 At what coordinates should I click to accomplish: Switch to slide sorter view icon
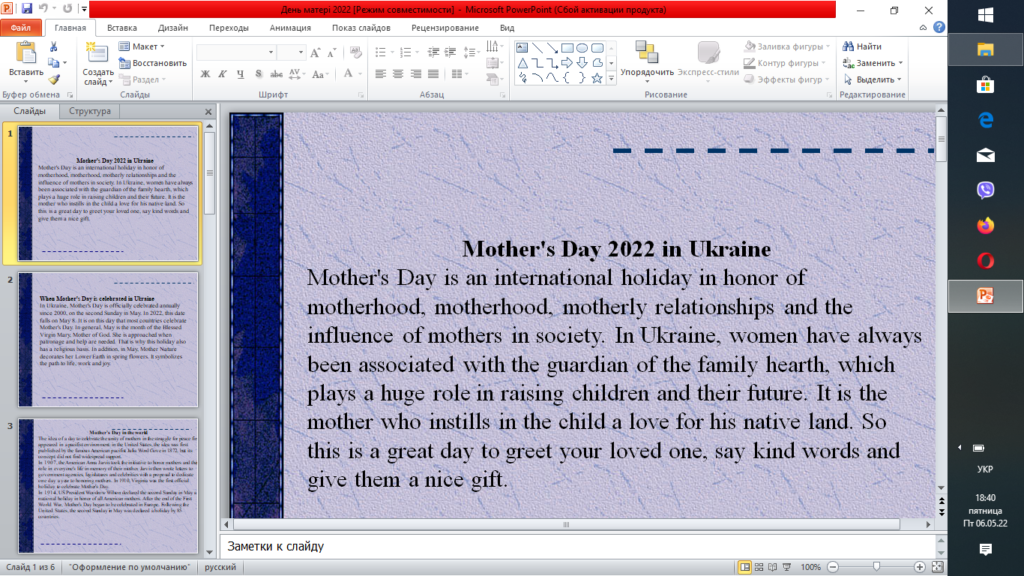[761, 567]
